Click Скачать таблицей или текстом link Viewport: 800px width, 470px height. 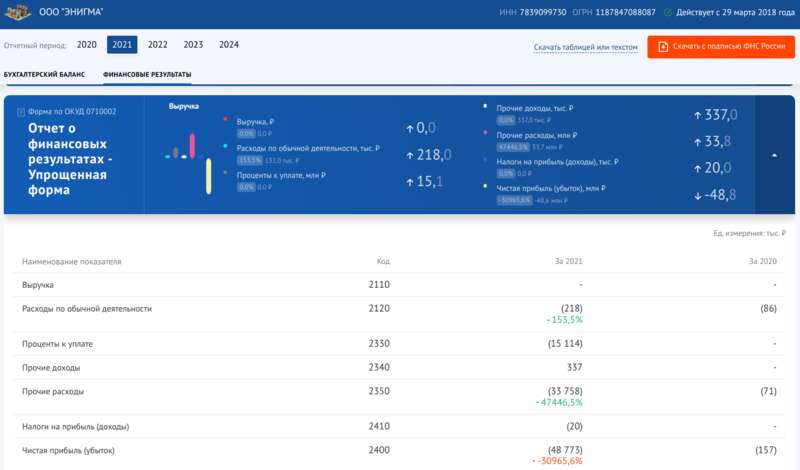tap(585, 47)
